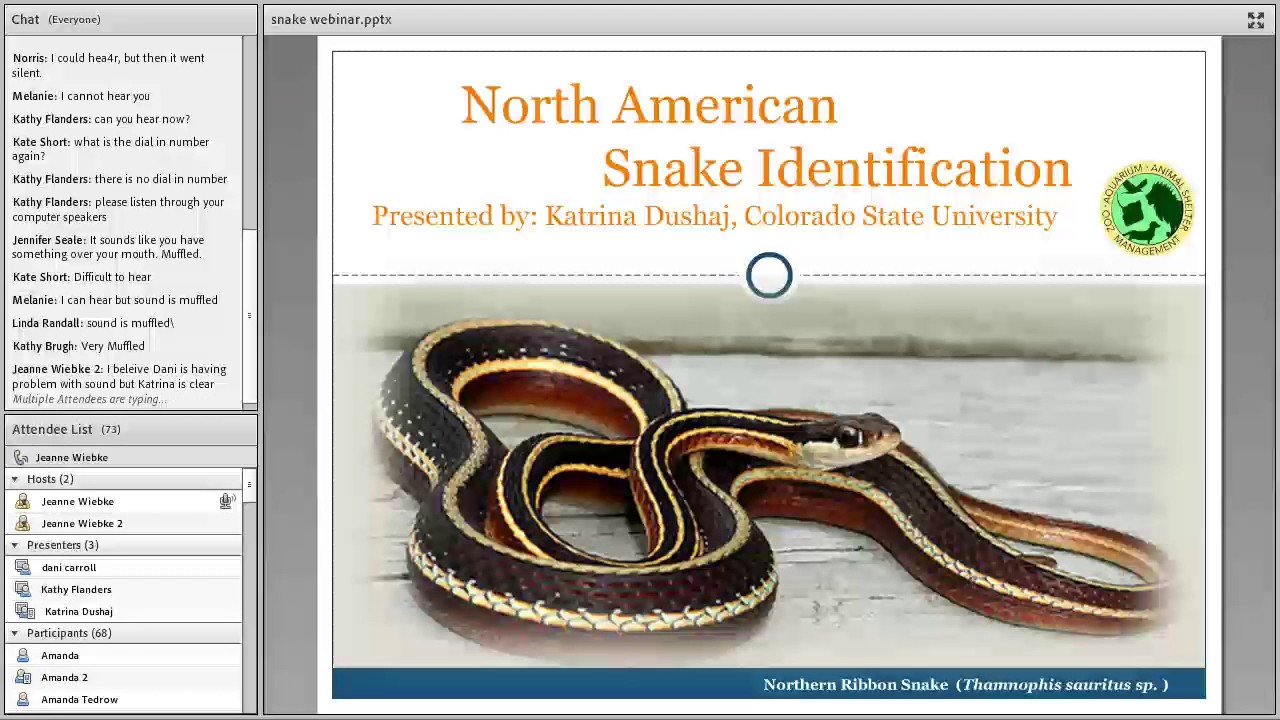Click Kathy Flanders' "can you hear now?" message
This screenshot has width=1280, height=720.
(101, 119)
